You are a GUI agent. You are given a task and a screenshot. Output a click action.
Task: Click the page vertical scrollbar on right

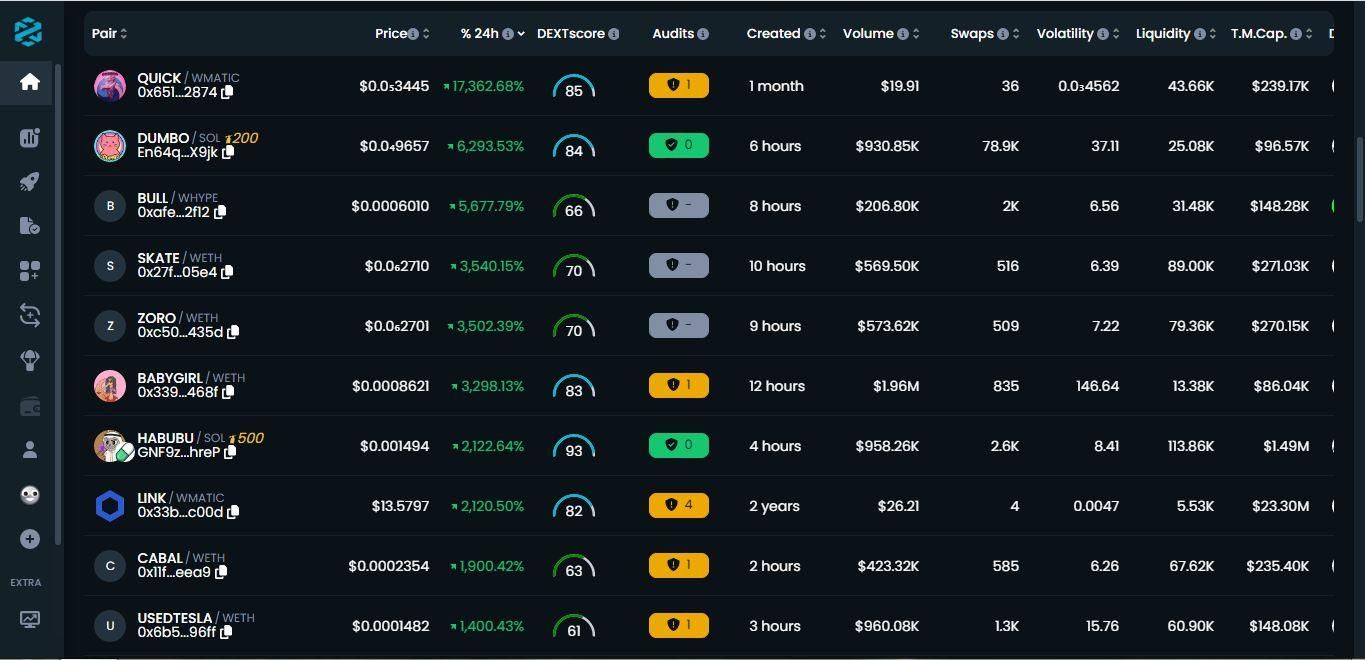pyautogui.click(x=1360, y=180)
